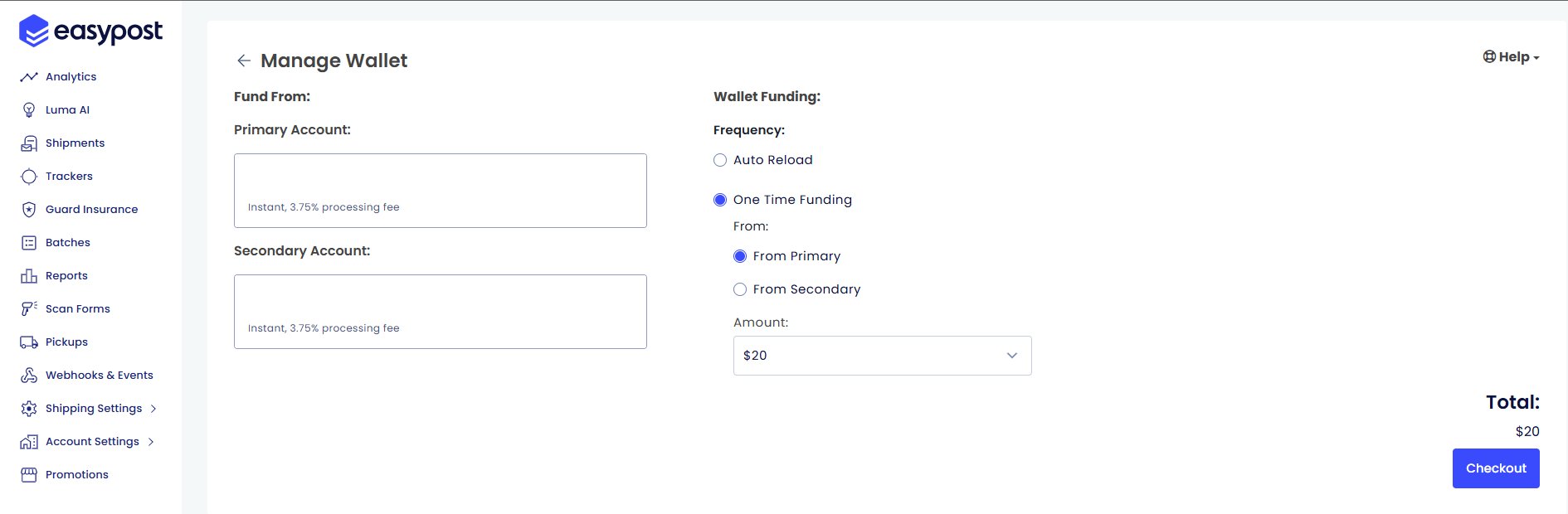Click the Webhooks & Events icon
Screen dimensions: 1568x514
click(30, 375)
